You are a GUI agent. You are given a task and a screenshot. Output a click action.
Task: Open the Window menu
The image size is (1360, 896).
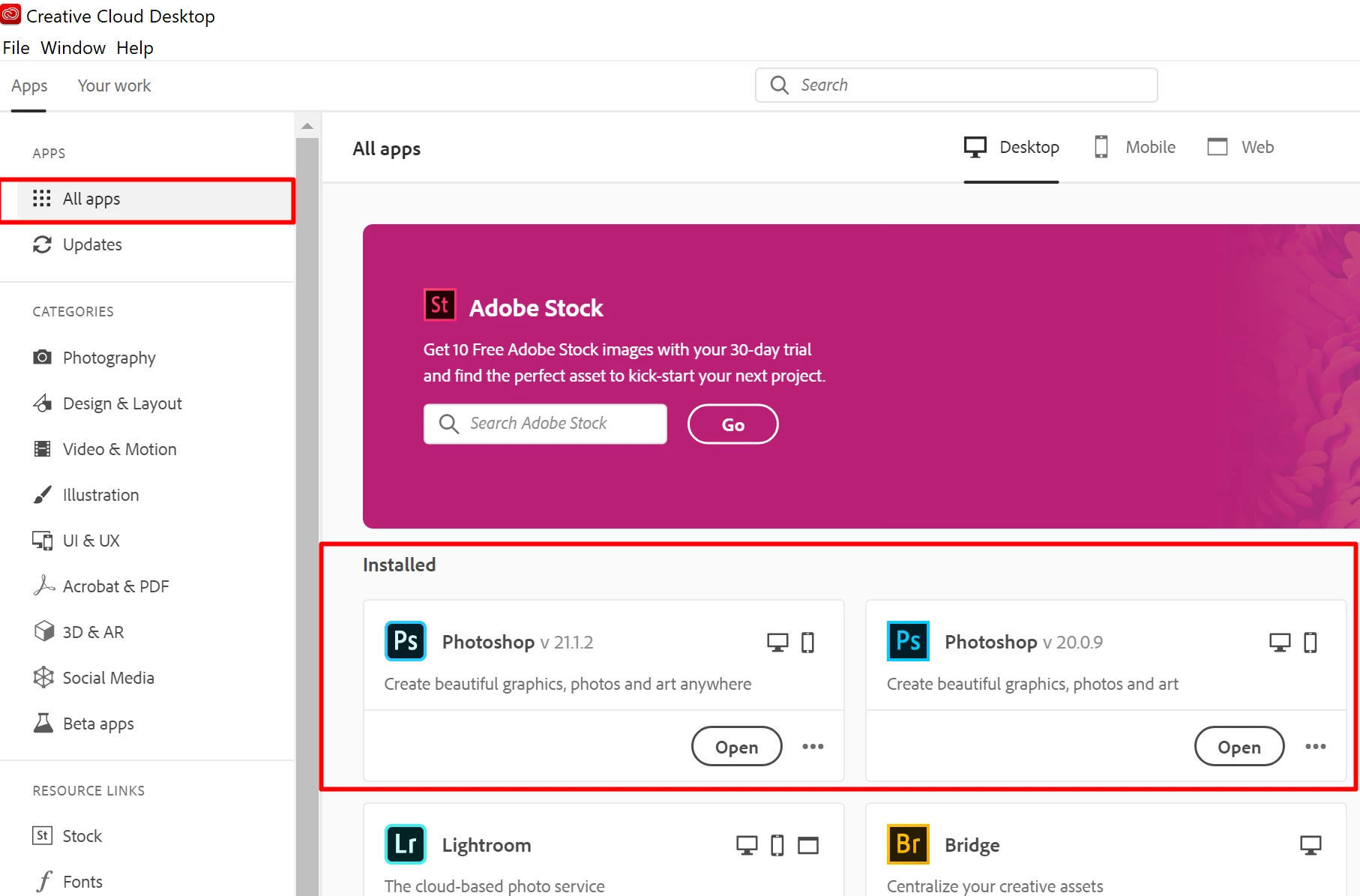73,48
